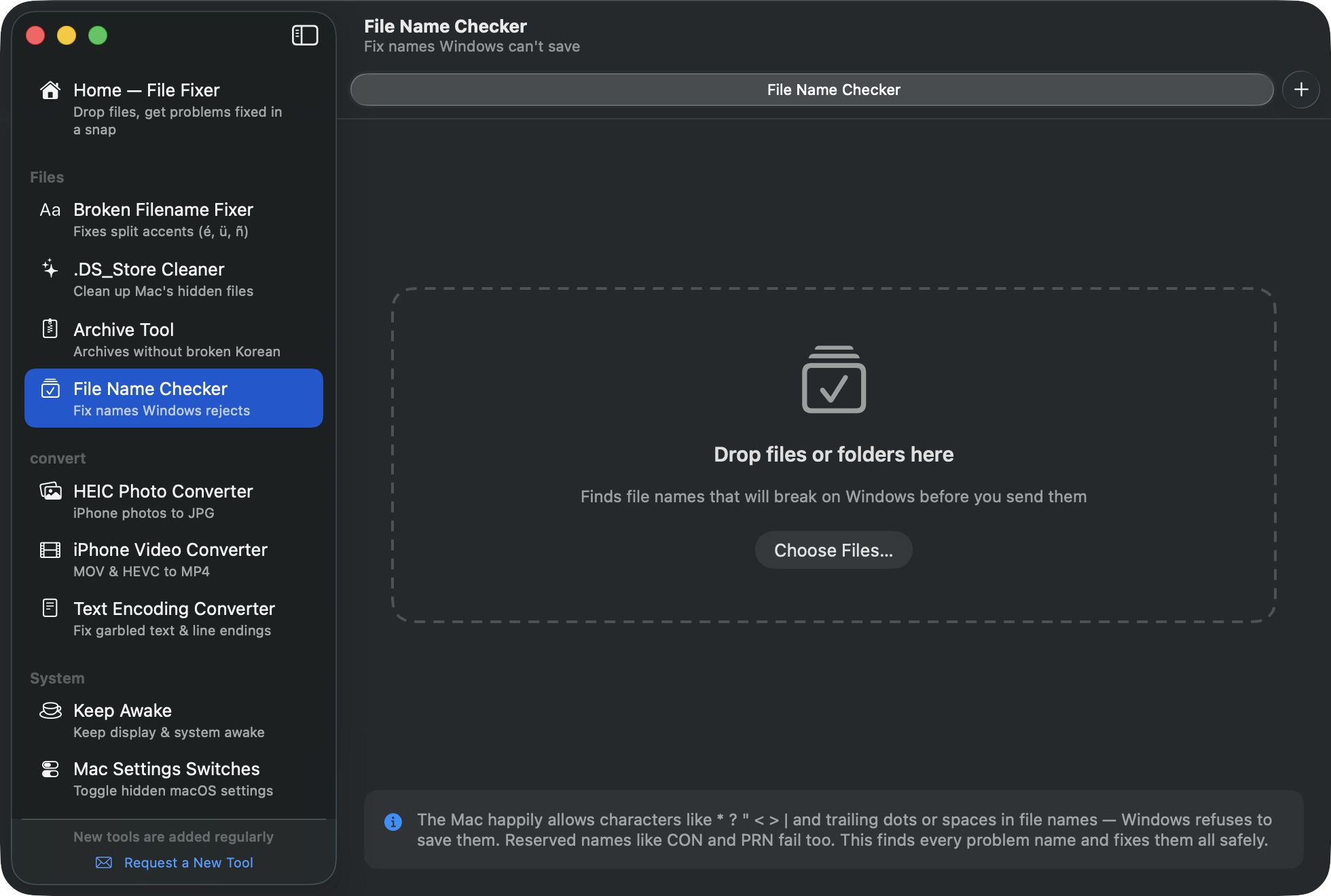Screen dimensions: 1331x896
Task: Open Home — File Fixer
Action: pyautogui.click(x=174, y=109)
